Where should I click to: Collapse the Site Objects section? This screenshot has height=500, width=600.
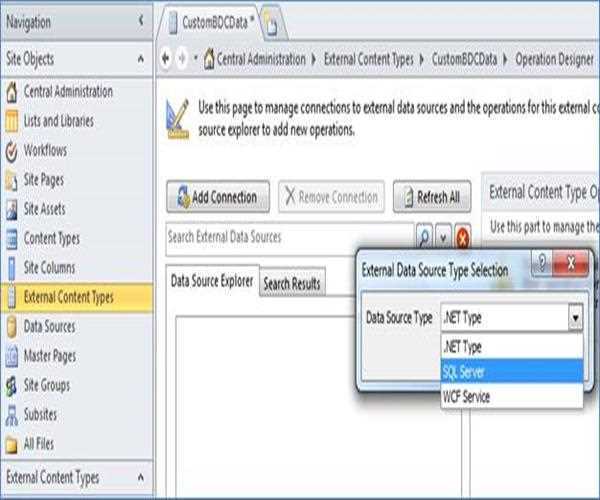[140, 59]
